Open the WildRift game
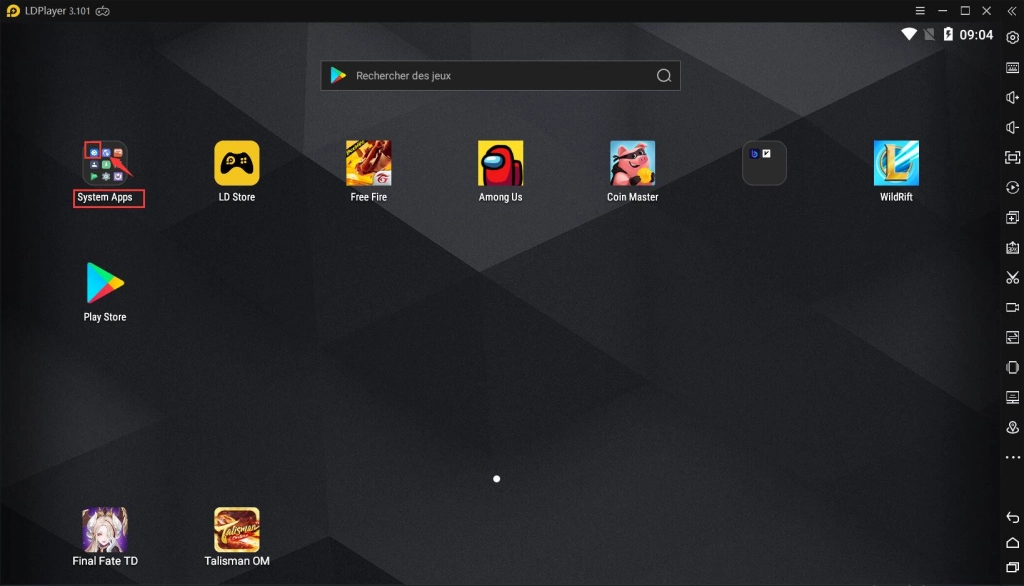 [896, 163]
